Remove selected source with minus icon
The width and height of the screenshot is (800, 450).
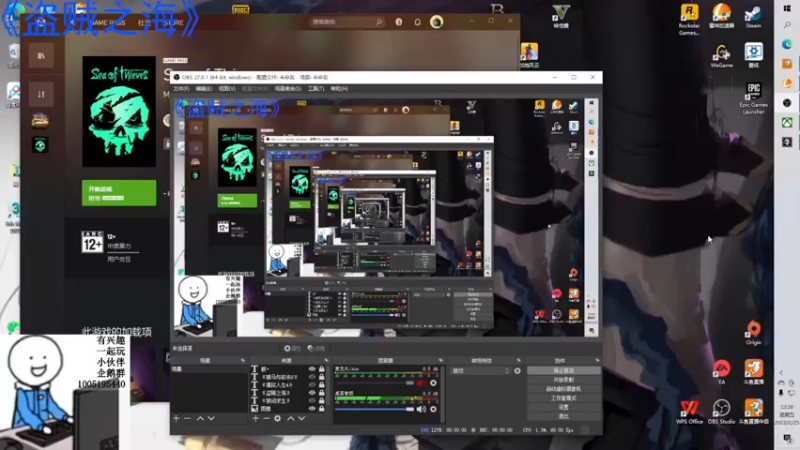pyautogui.click(x=266, y=418)
